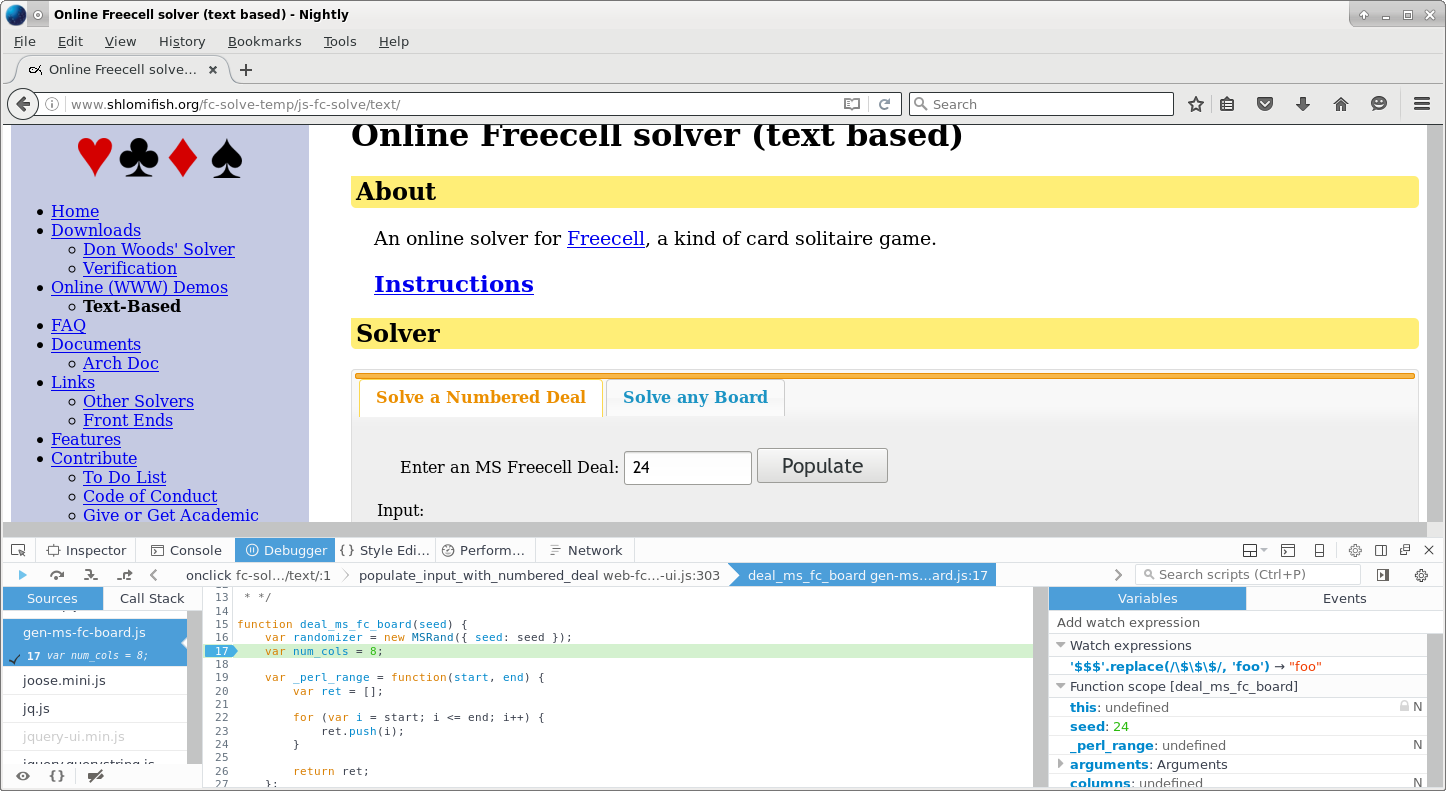The image size is (1446, 791).
Task: Step out of the current function
Action: click(x=124, y=575)
